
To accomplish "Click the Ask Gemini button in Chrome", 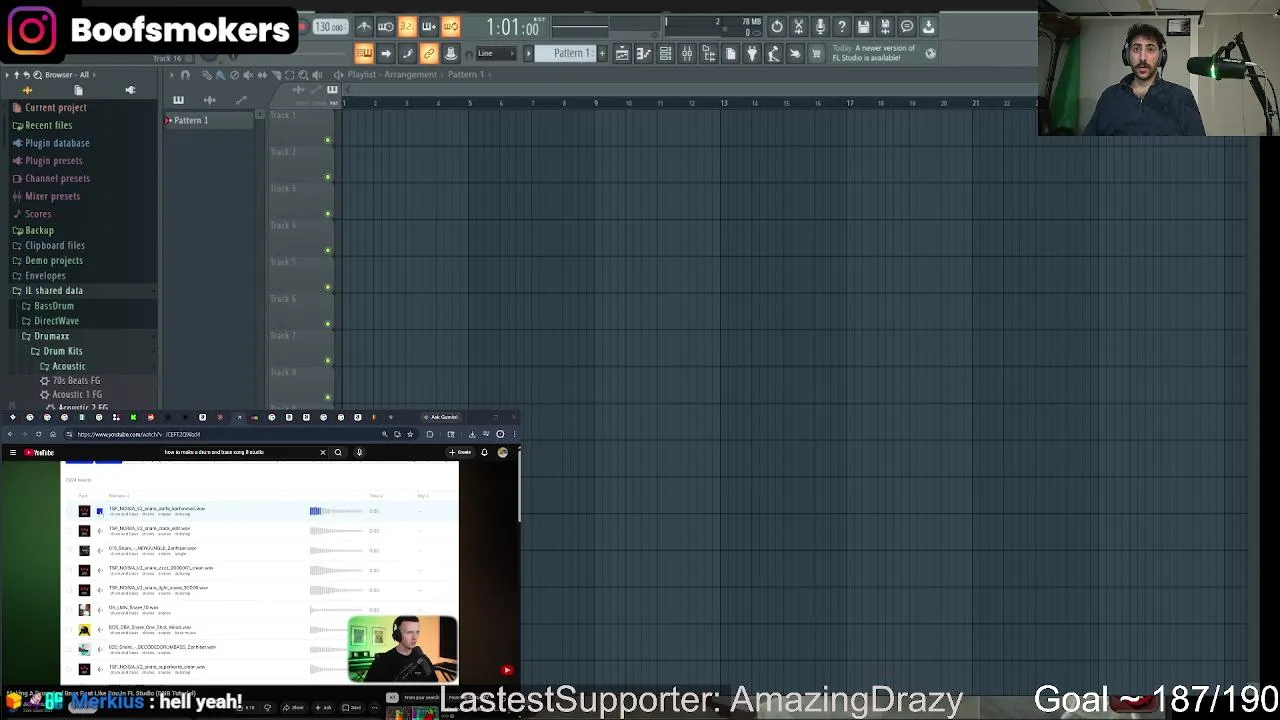I will click(x=440, y=417).
